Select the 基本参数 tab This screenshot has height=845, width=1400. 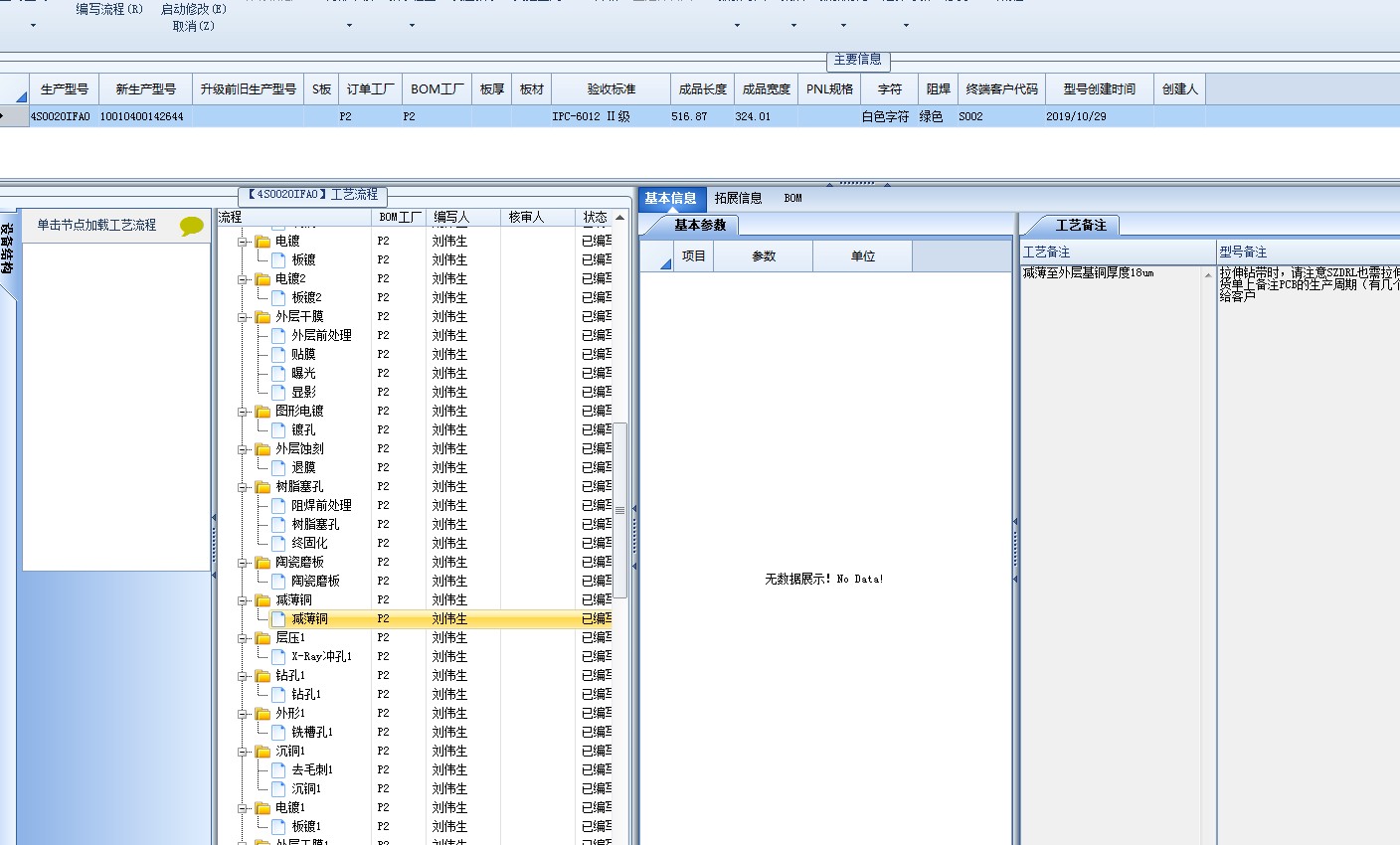700,226
